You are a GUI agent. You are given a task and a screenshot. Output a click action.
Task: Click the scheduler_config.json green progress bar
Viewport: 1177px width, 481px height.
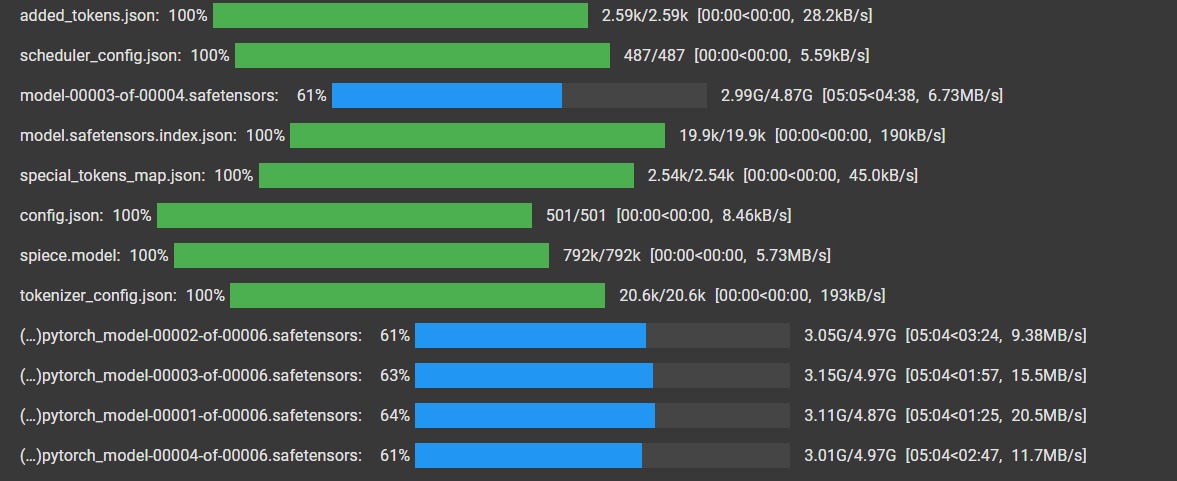point(422,56)
